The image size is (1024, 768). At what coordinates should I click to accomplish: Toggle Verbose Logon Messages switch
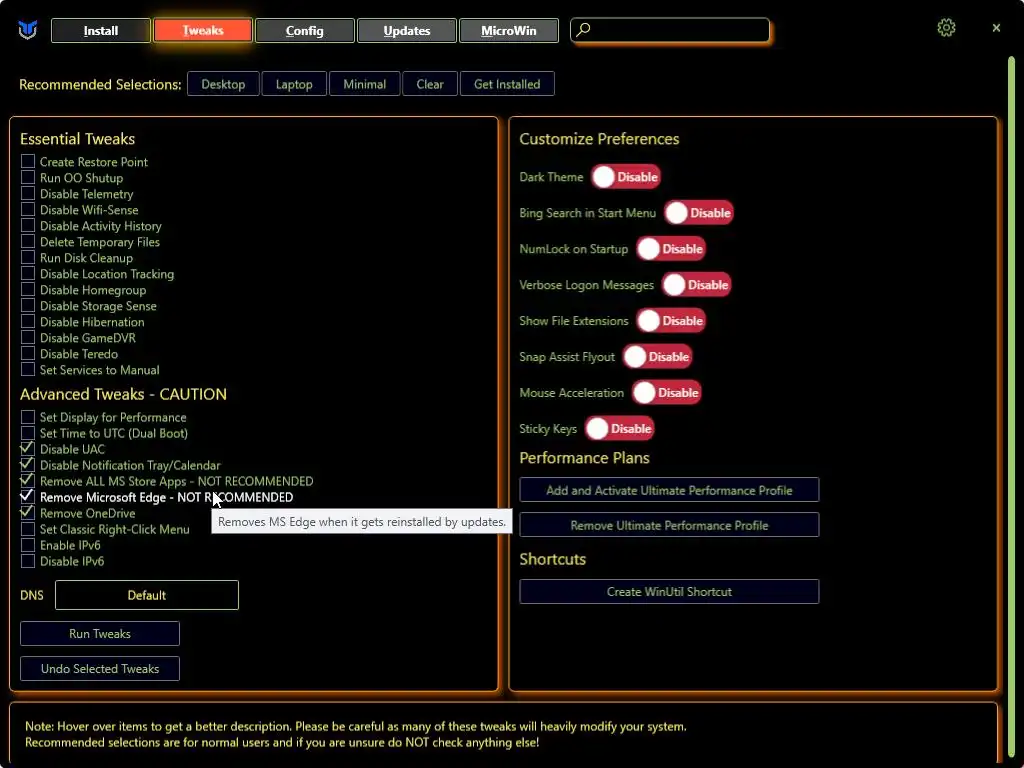pos(696,285)
